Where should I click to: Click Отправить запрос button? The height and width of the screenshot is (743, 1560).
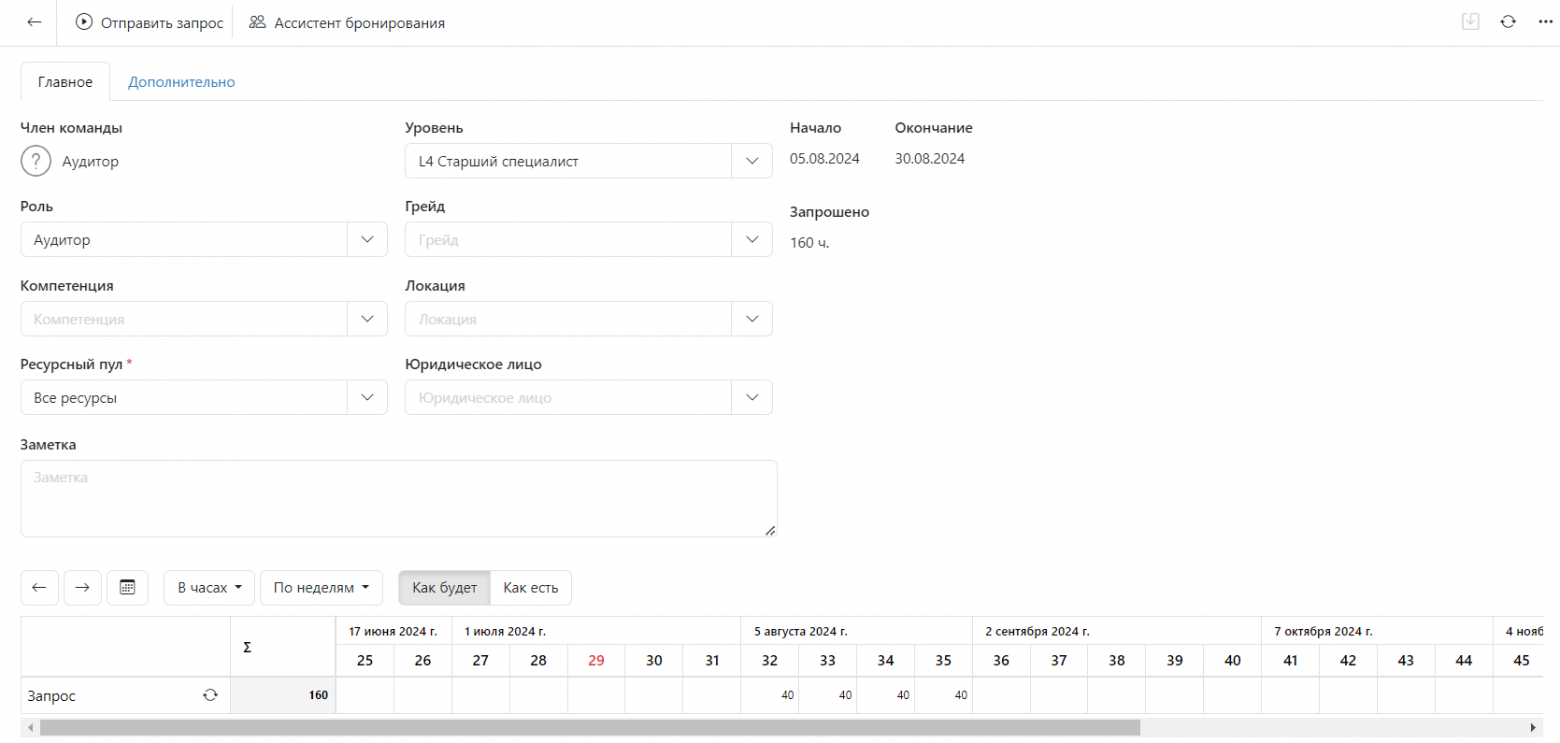(x=149, y=22)
